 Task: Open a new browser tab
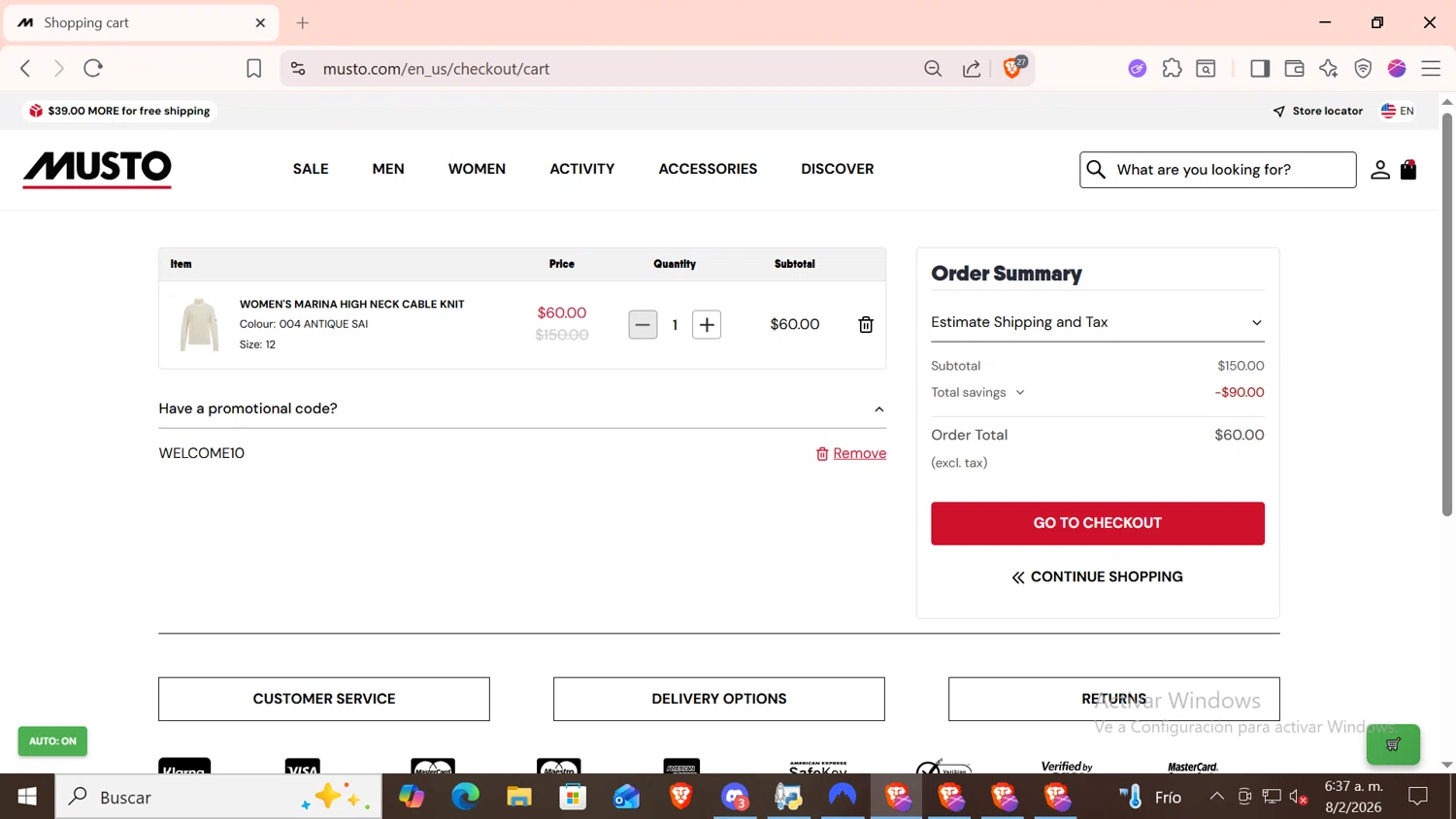(x=303, y=22)
